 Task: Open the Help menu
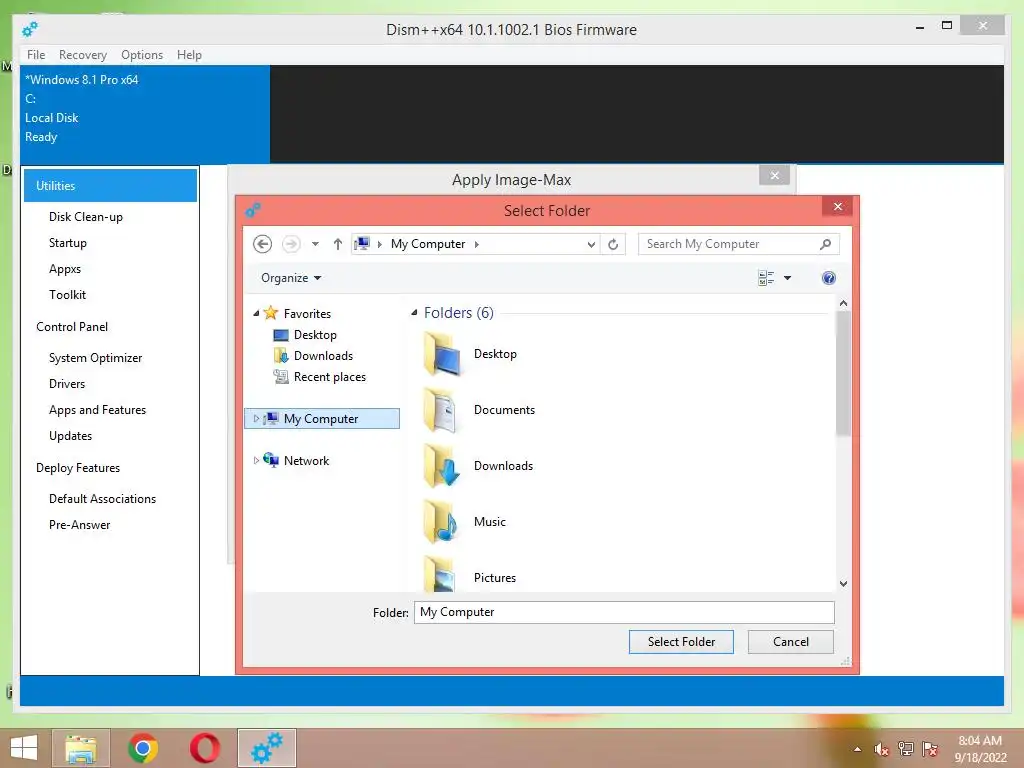(189, 55)
